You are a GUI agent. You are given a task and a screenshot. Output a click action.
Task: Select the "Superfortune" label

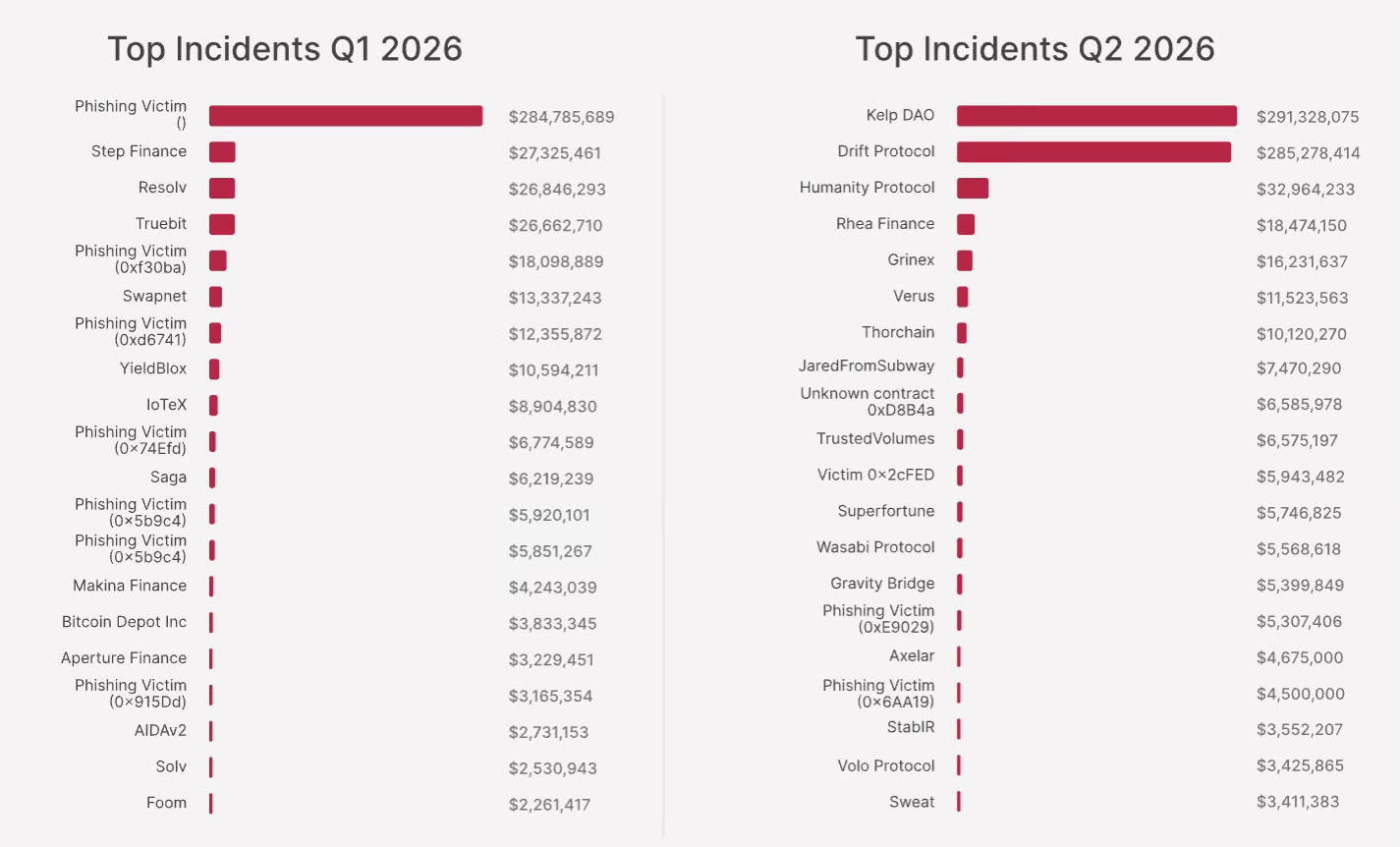tap(886, 512)
